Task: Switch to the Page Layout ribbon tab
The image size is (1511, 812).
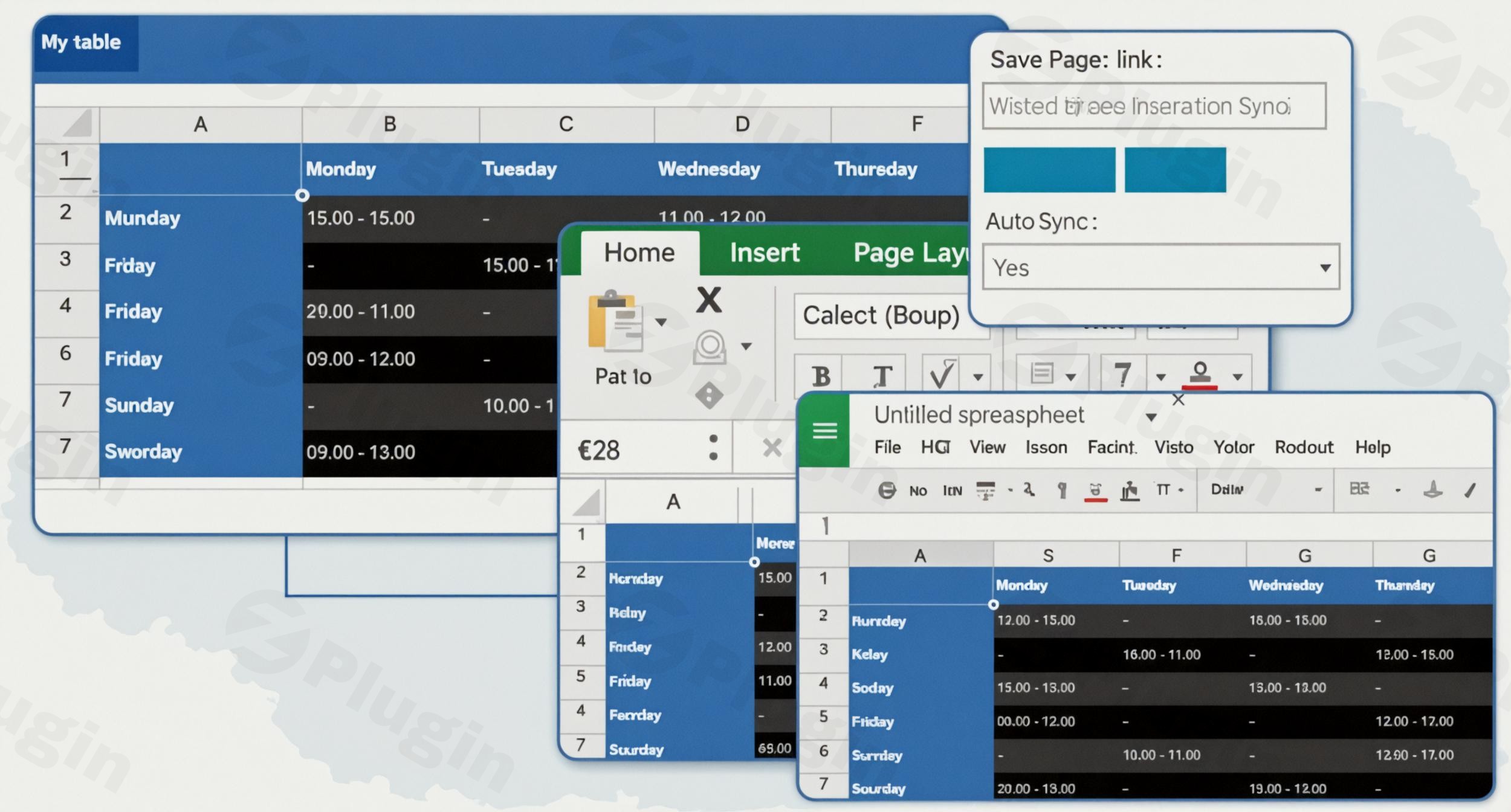Action: pos(911,254)
